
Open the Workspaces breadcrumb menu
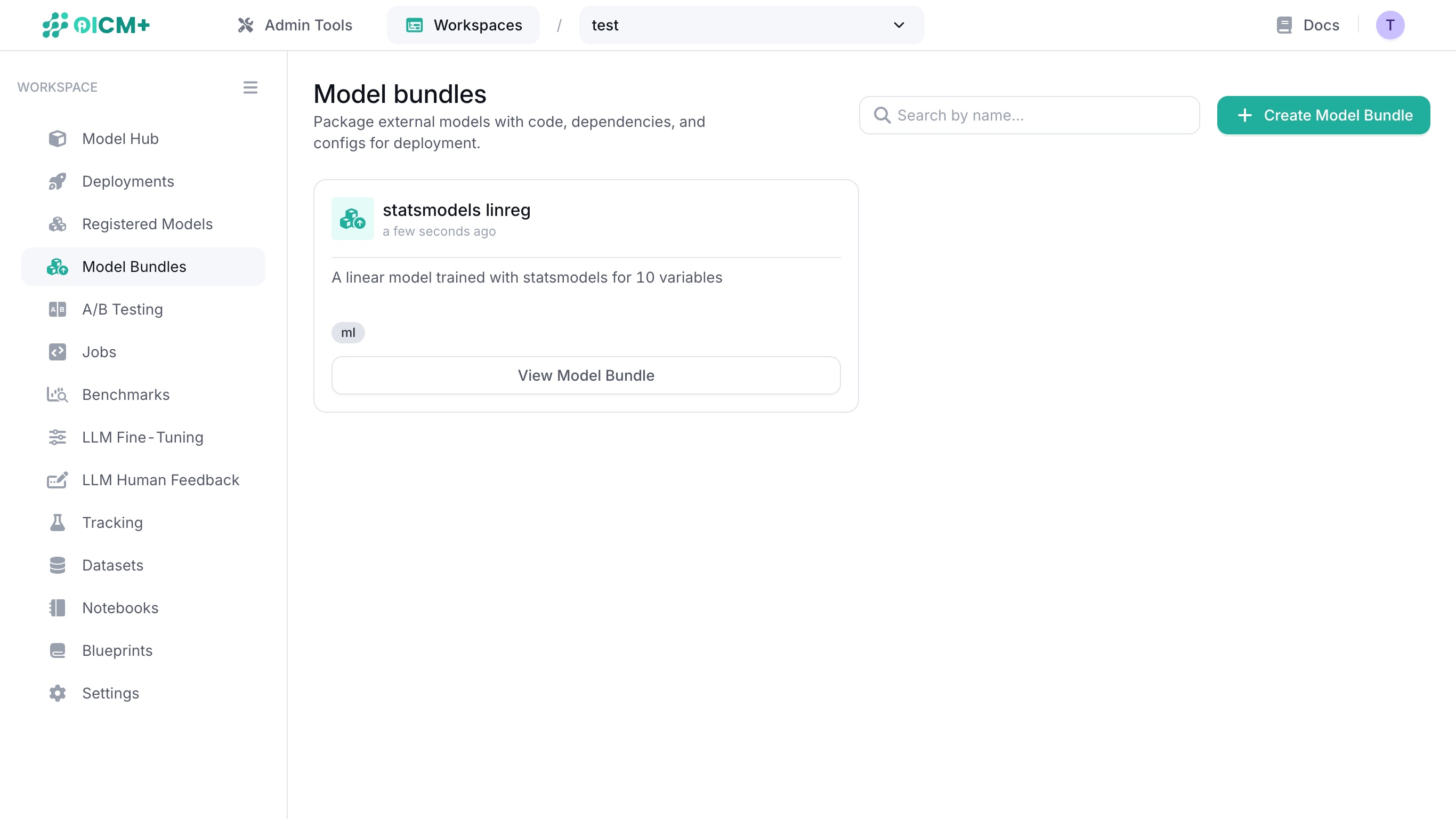pos(463,25)
